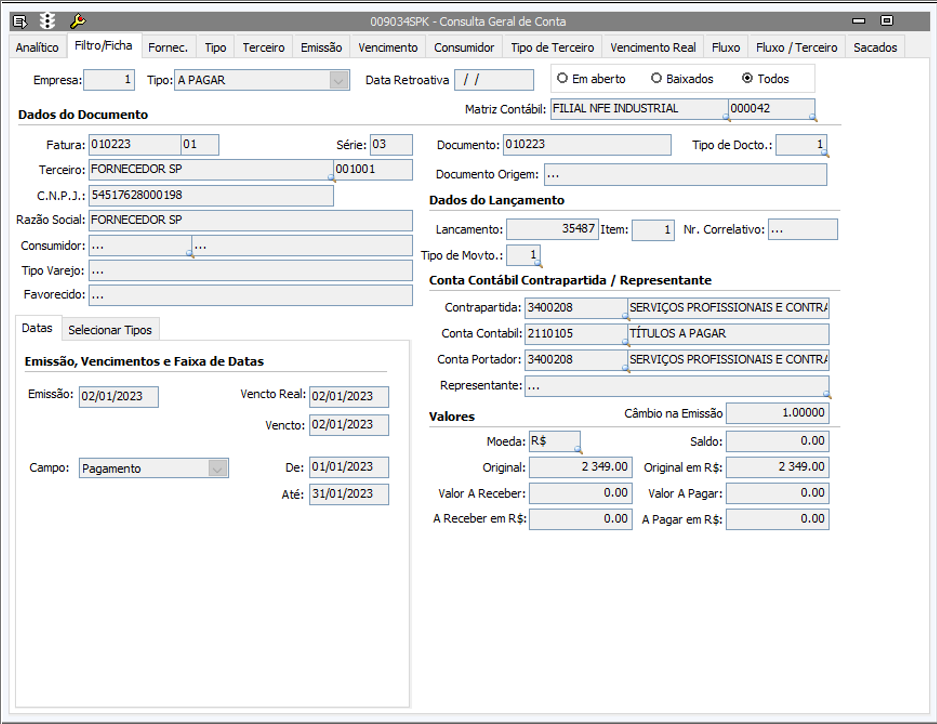This screenshot has height=724, width=937.
Task: Click the Fatura number field
Action: [134, 145]
